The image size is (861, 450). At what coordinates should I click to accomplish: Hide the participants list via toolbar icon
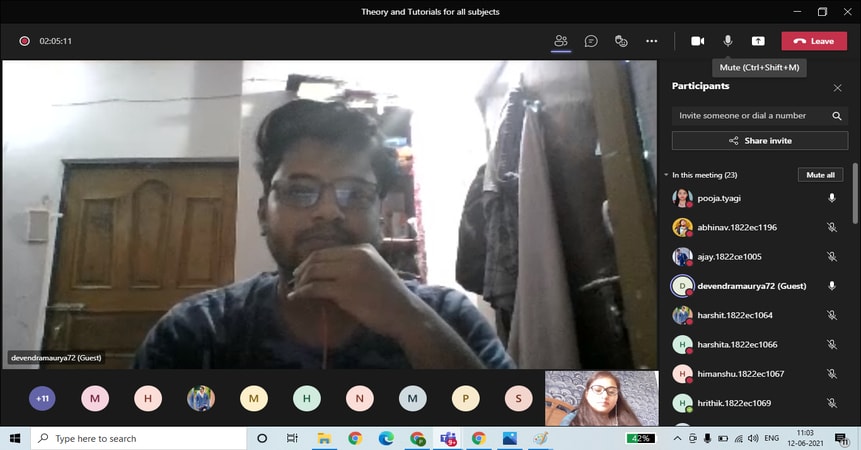point(561,41)
